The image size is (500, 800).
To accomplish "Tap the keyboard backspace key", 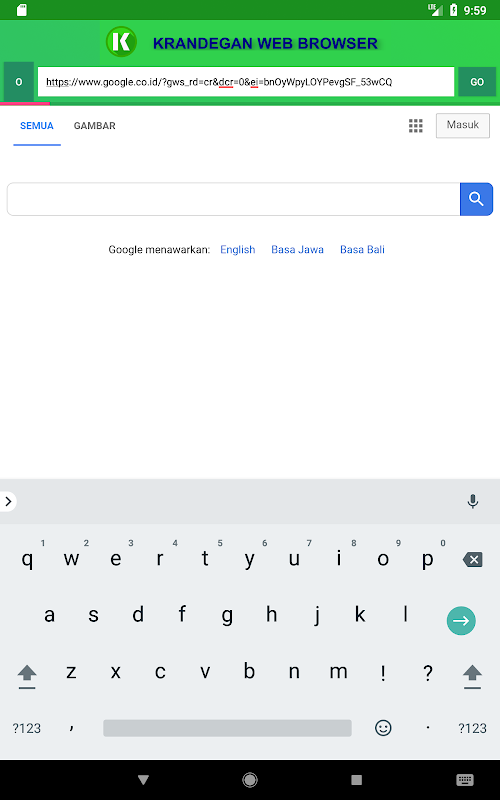I will coord(472,560).
